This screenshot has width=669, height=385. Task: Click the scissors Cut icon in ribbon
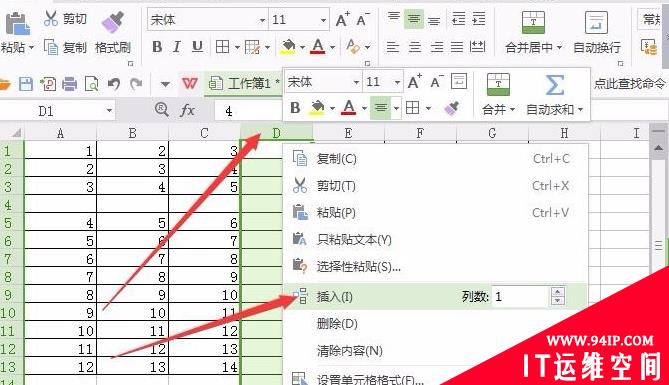click(51, 18)
